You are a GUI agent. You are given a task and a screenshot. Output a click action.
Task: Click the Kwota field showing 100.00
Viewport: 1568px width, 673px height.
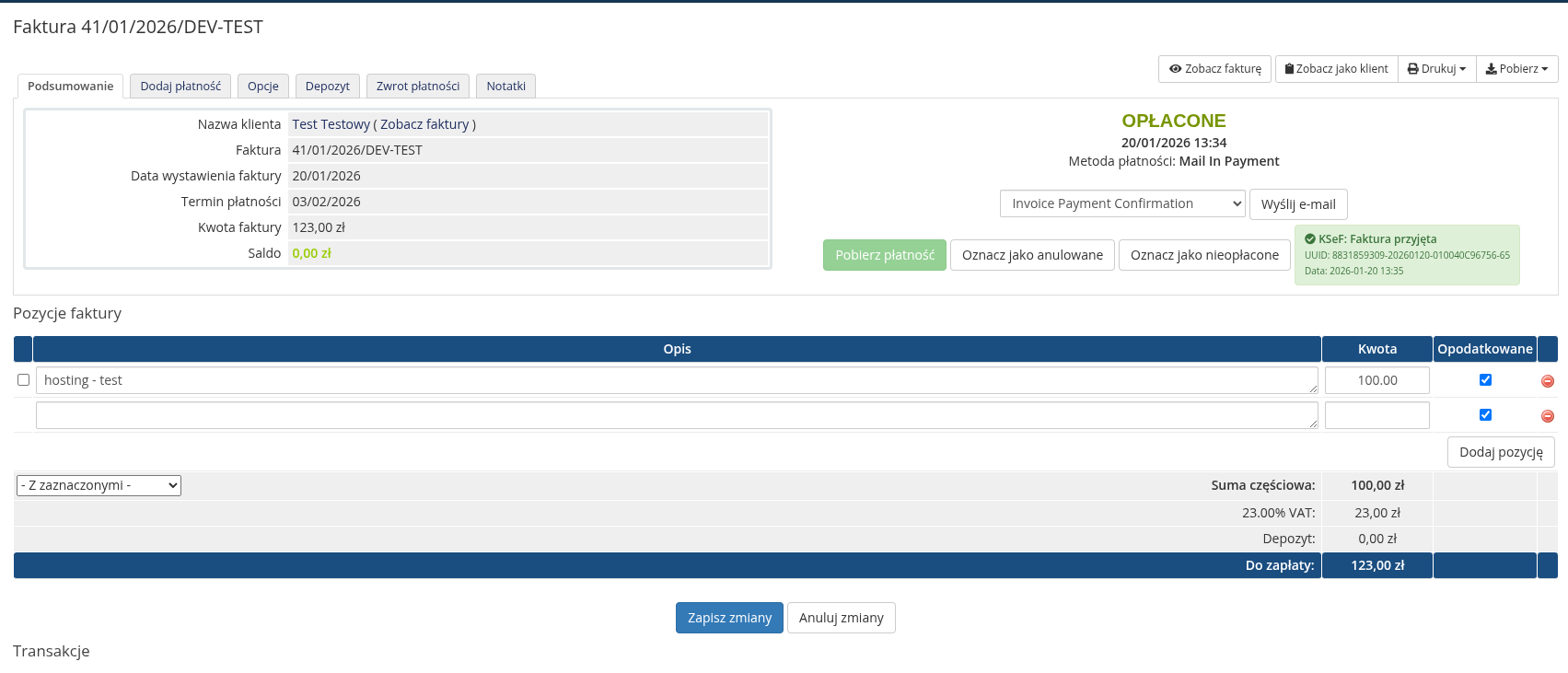(1376, 380)
